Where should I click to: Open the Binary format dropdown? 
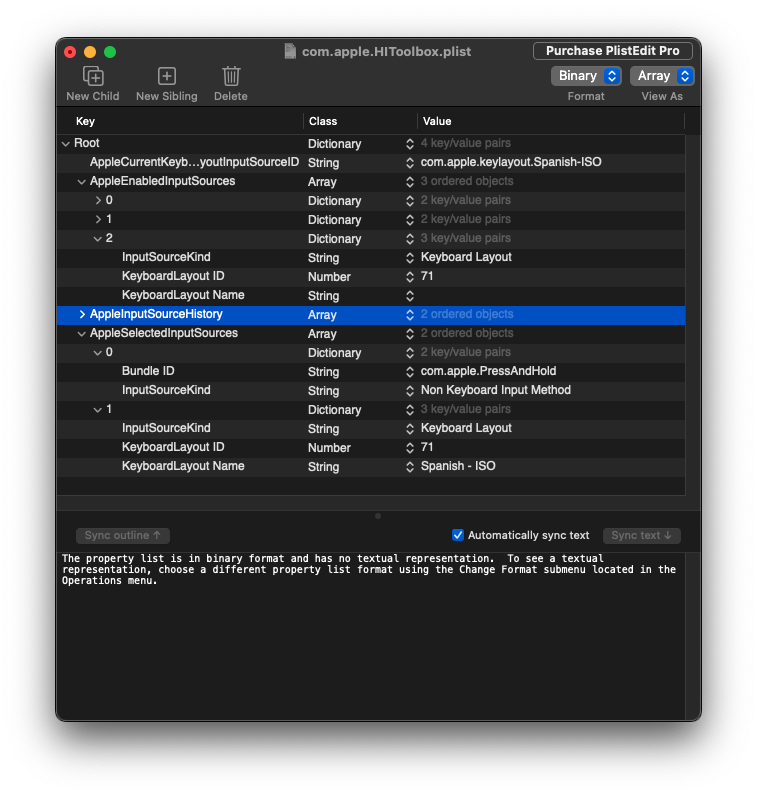tap(586, 76)
